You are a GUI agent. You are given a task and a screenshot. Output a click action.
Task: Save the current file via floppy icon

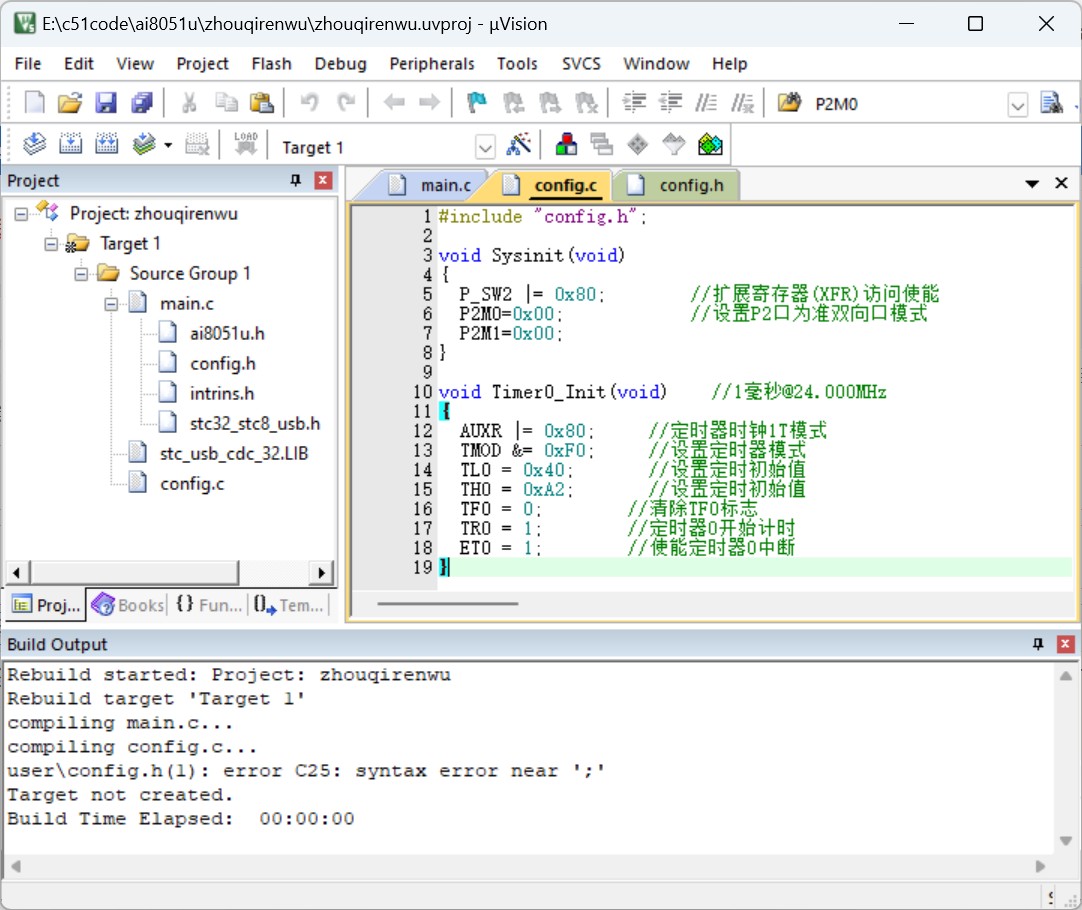pyautogui.click(x=106, y=103)
